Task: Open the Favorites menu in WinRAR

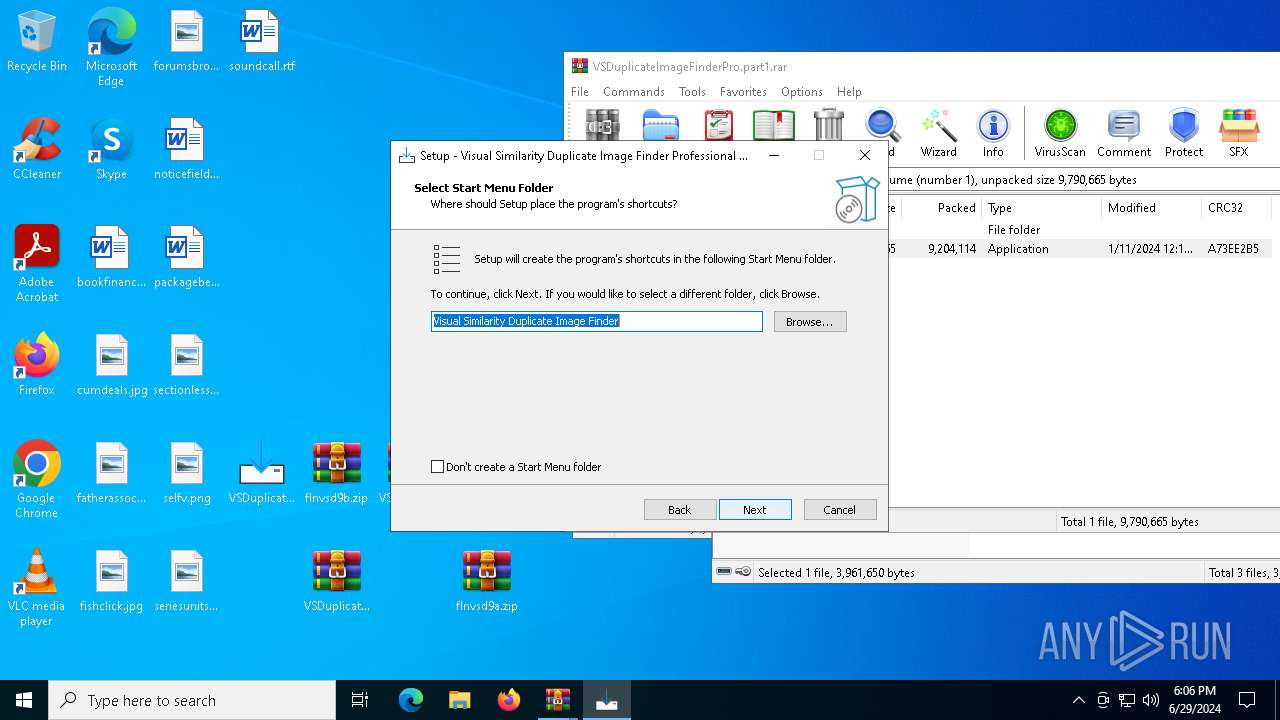Action: coord(743,91)
